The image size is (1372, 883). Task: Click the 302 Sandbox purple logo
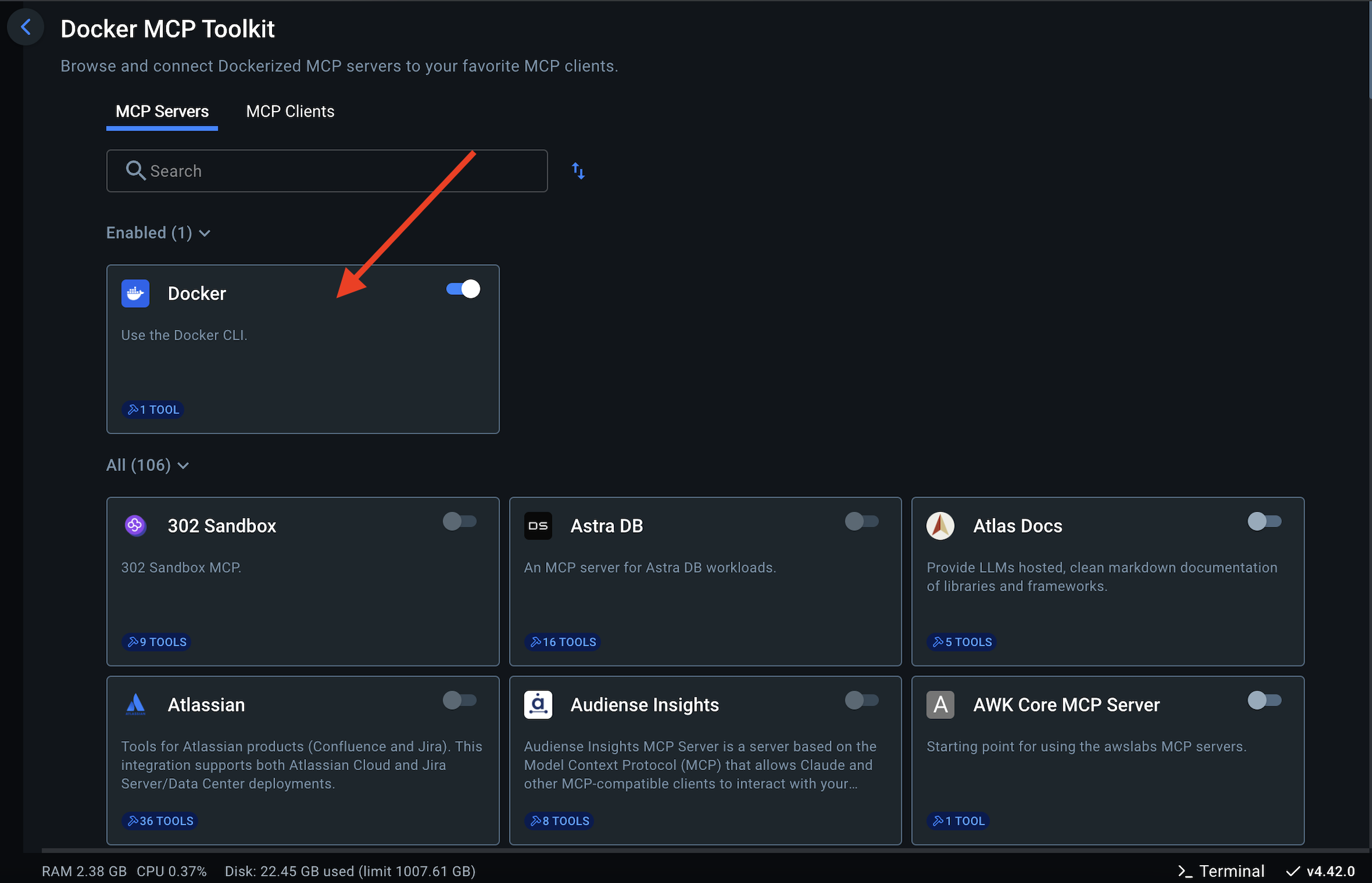[135, 525]
